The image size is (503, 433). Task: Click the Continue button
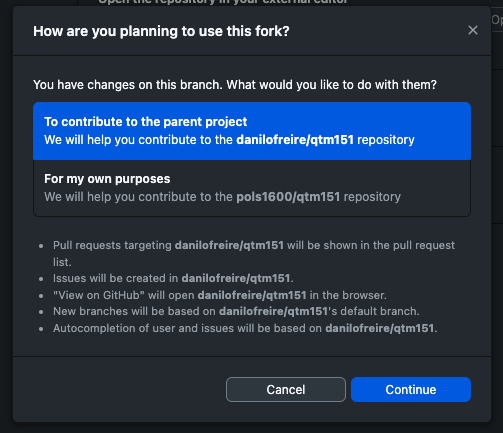click(411, 389)
